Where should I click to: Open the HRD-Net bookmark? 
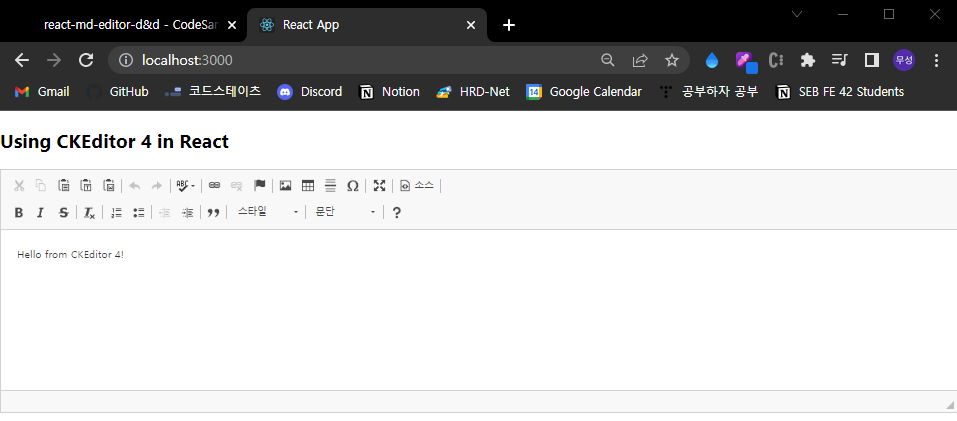coord(474,92)
